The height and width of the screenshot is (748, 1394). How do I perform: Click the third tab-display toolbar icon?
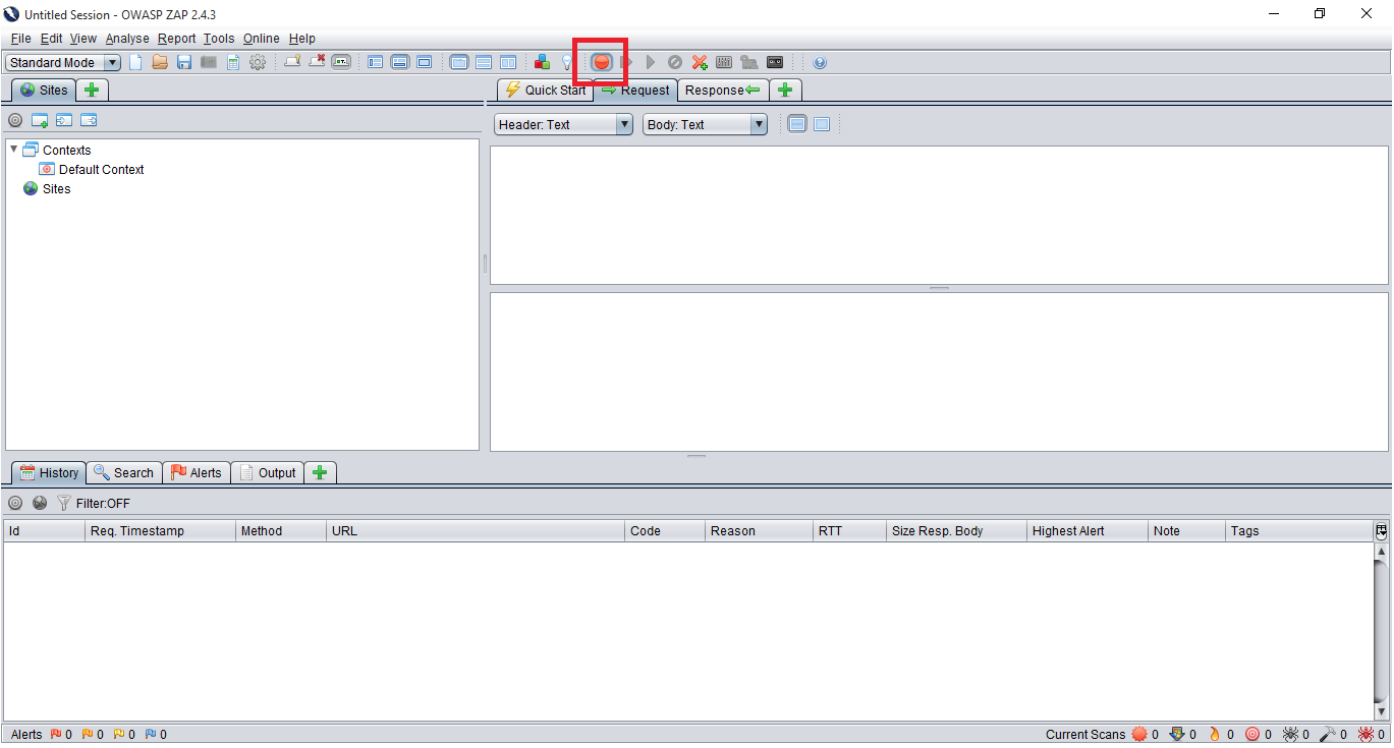[x=341, y=62]
